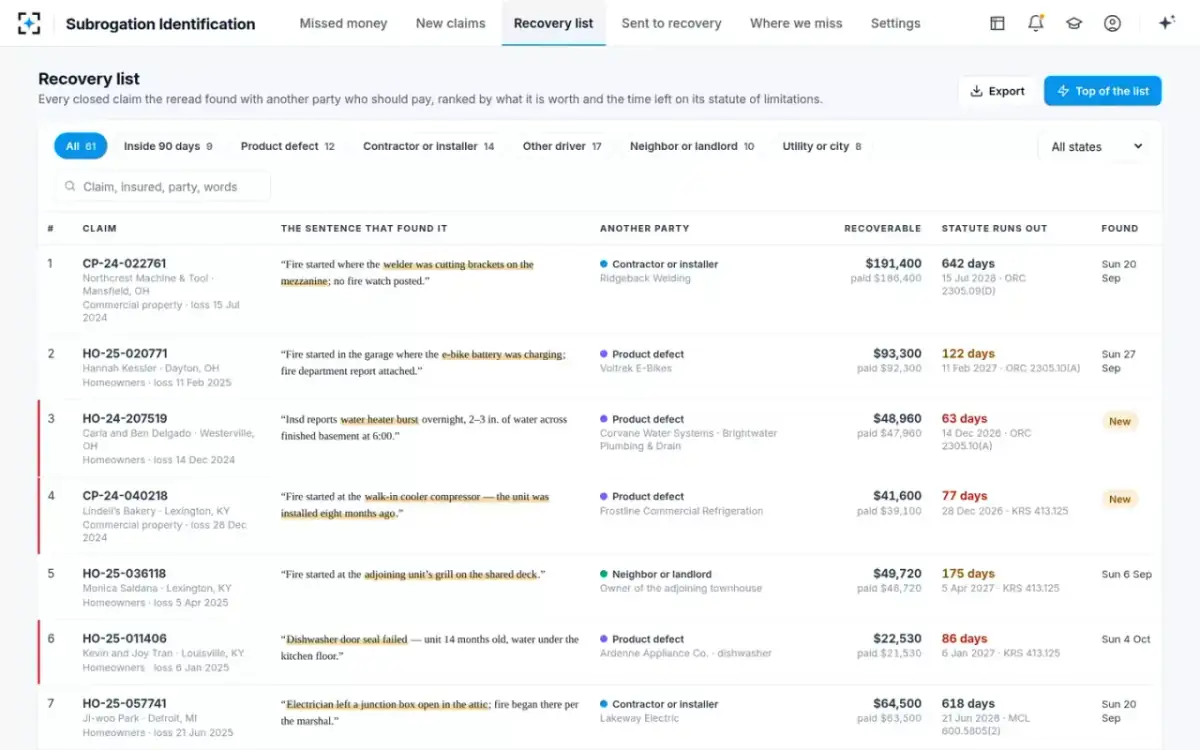Open claim CP-24-040218
Viewport: 1200px width, 750px height.
pos(125,496)
